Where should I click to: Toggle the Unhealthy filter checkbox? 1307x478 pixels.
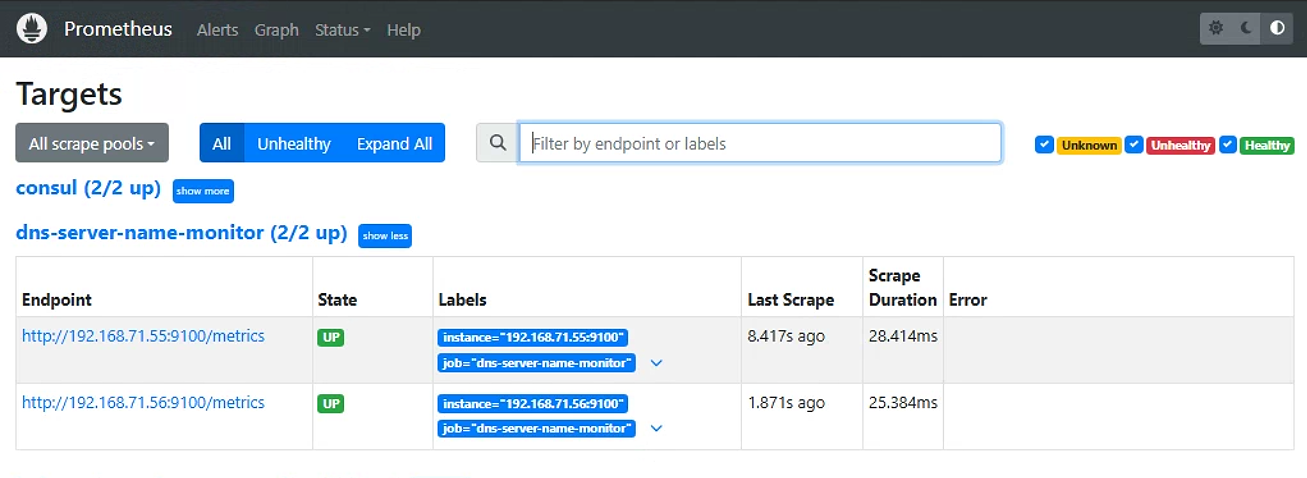click(1134, 145)
